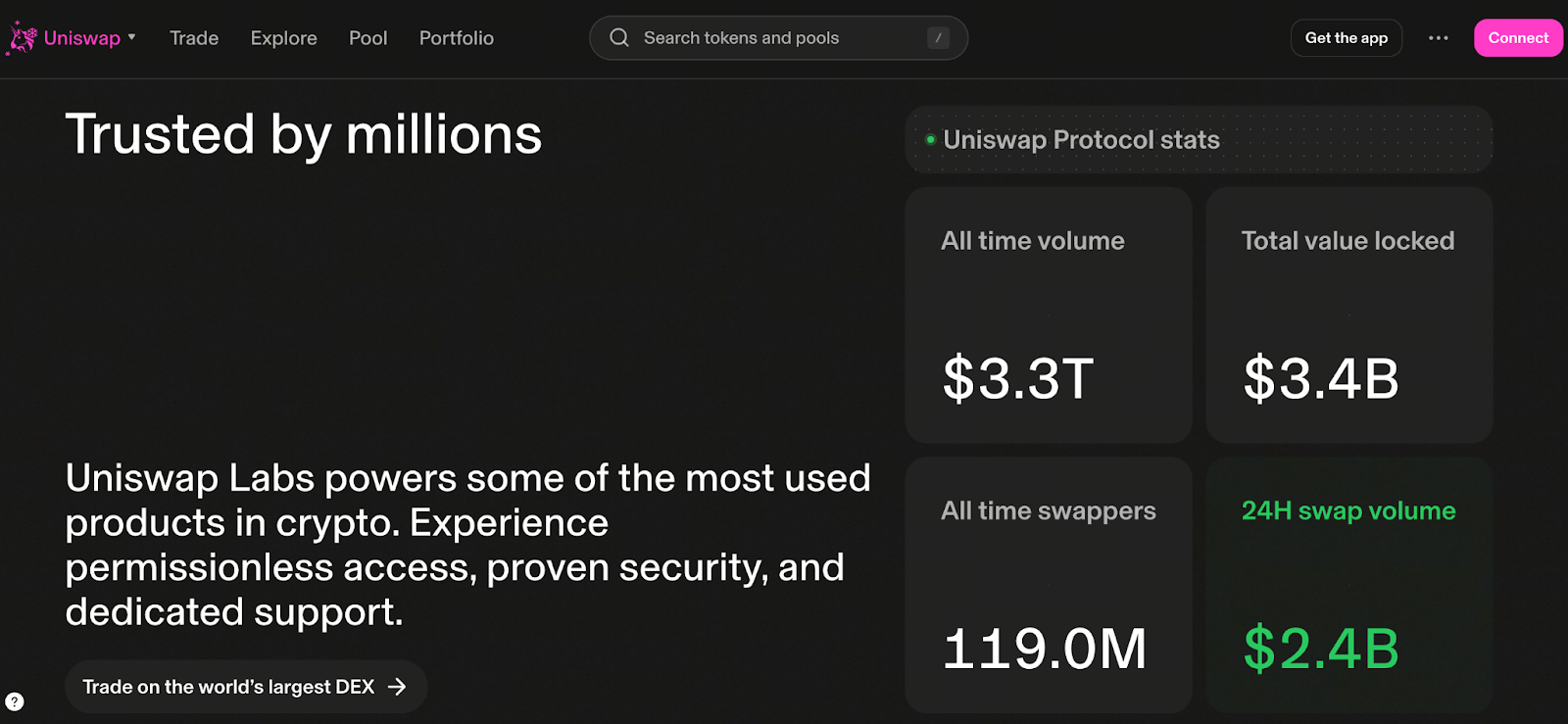The image size is (1568, 724).
Task: Click the pink Connect button
Action: pyautogui.click(x=1518, y=38)
